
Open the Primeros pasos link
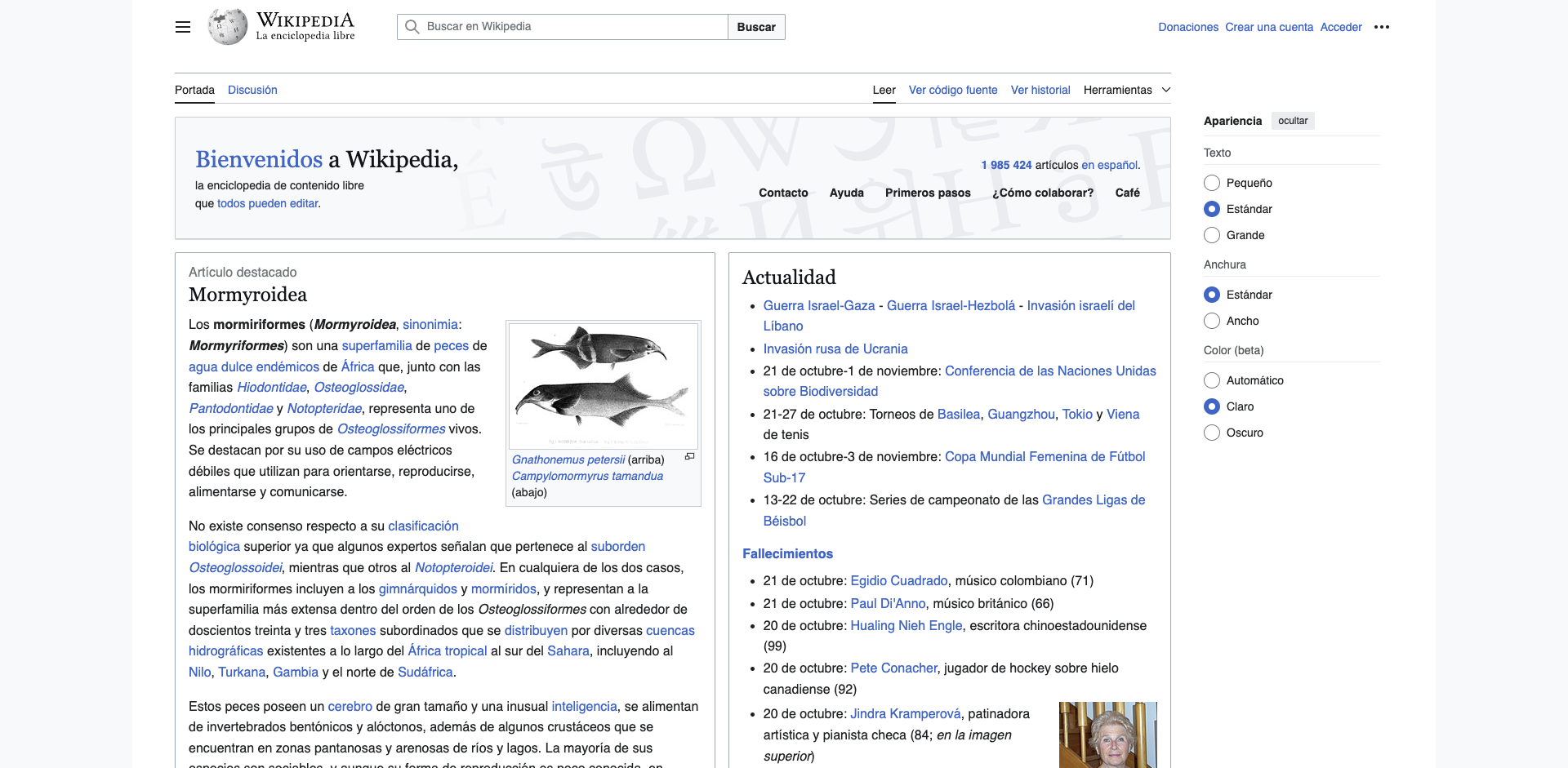(928, 193)
